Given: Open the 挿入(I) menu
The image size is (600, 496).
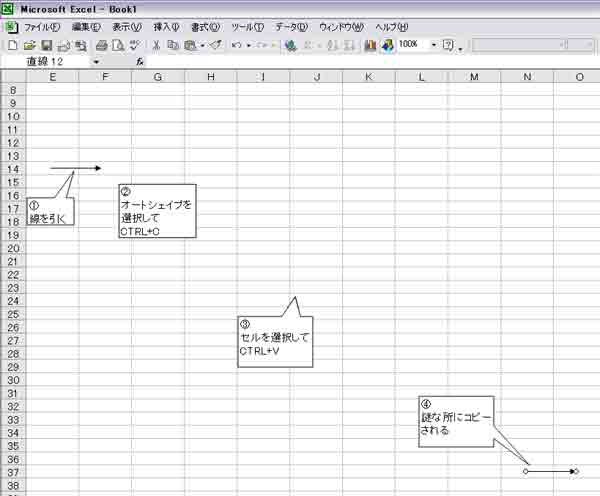Looking at the screenshot, I should click(x=166, y=27).
